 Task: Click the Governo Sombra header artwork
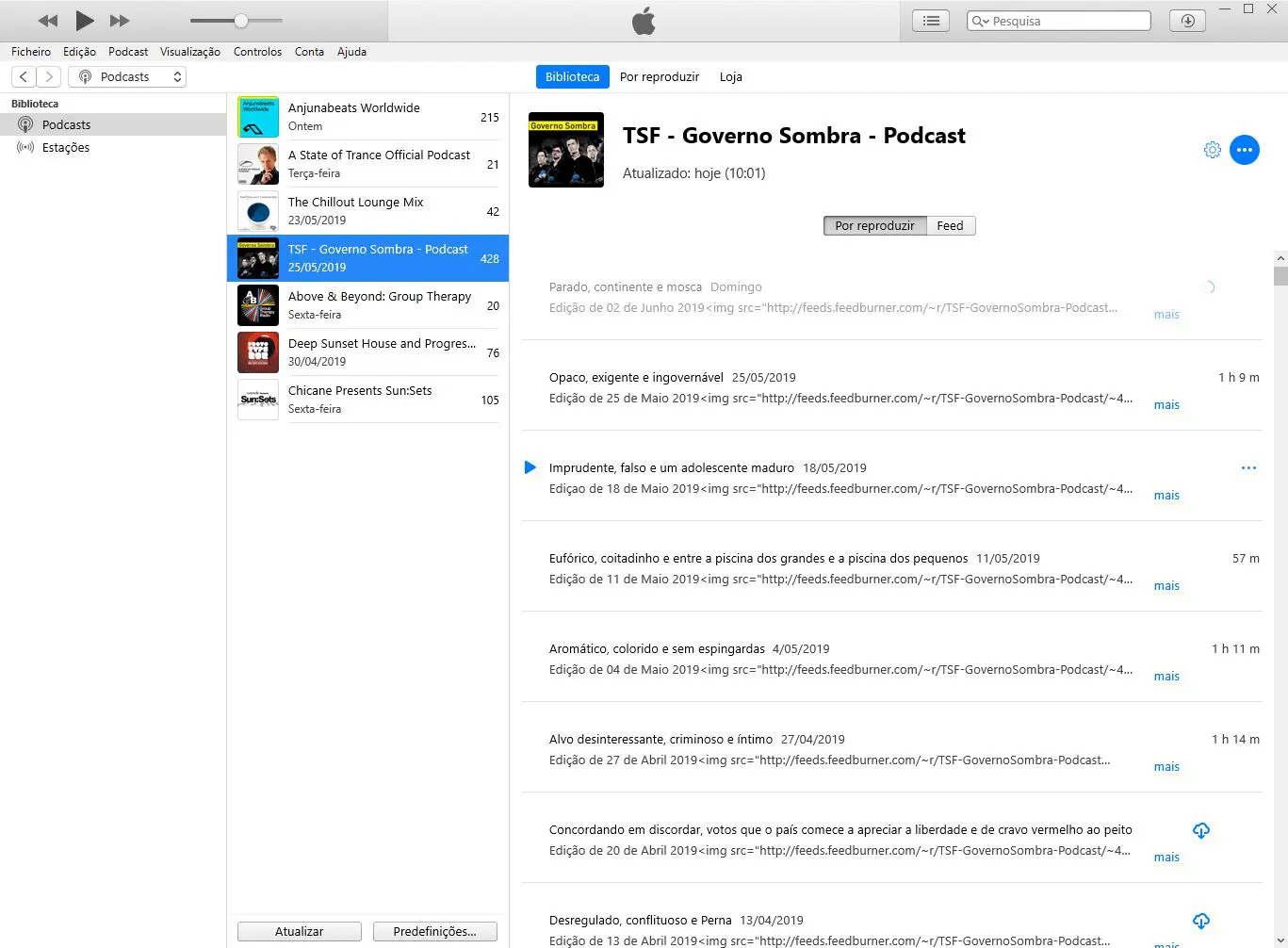click(x=566, y=150)
